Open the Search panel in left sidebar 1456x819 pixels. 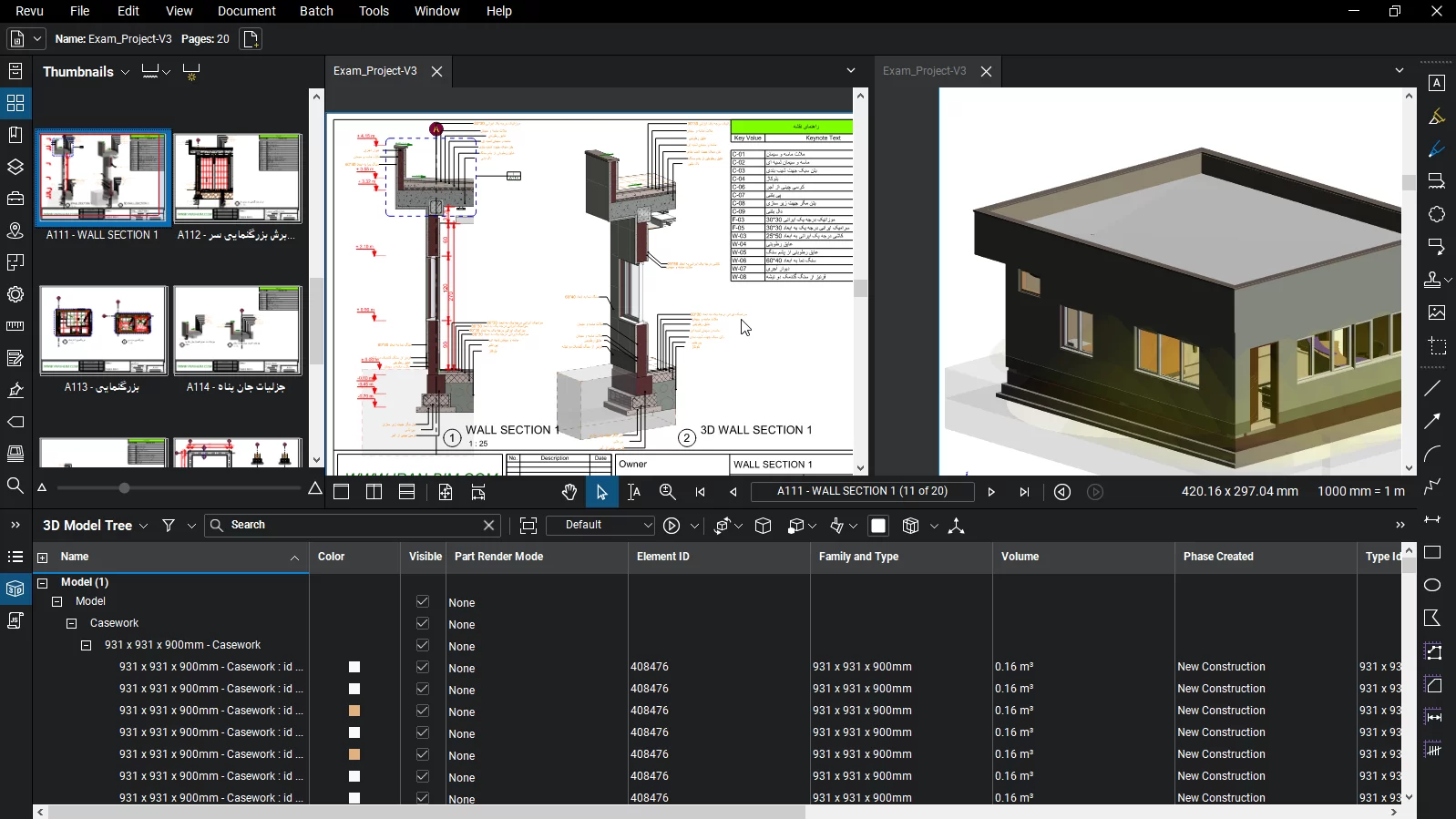click(x=15, y=486)
